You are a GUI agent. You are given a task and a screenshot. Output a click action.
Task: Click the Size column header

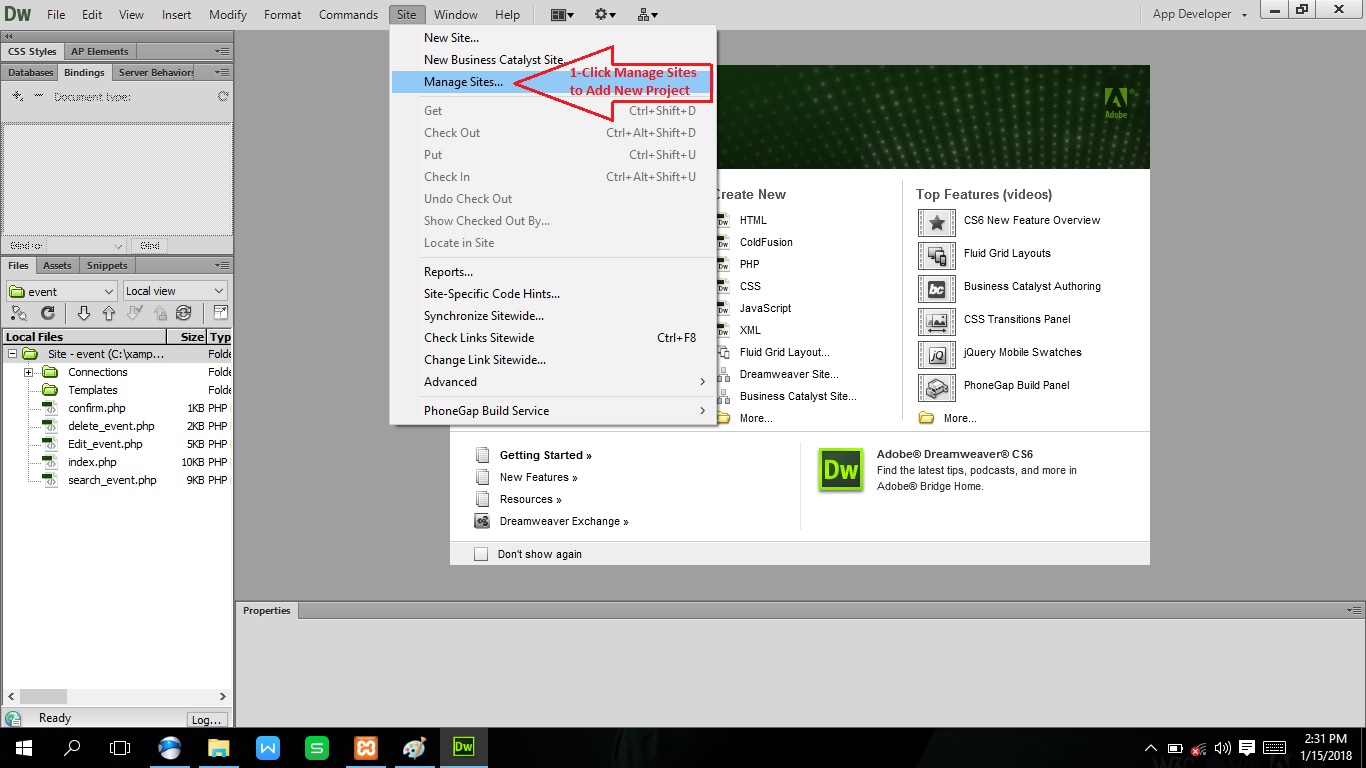point(185,337)
